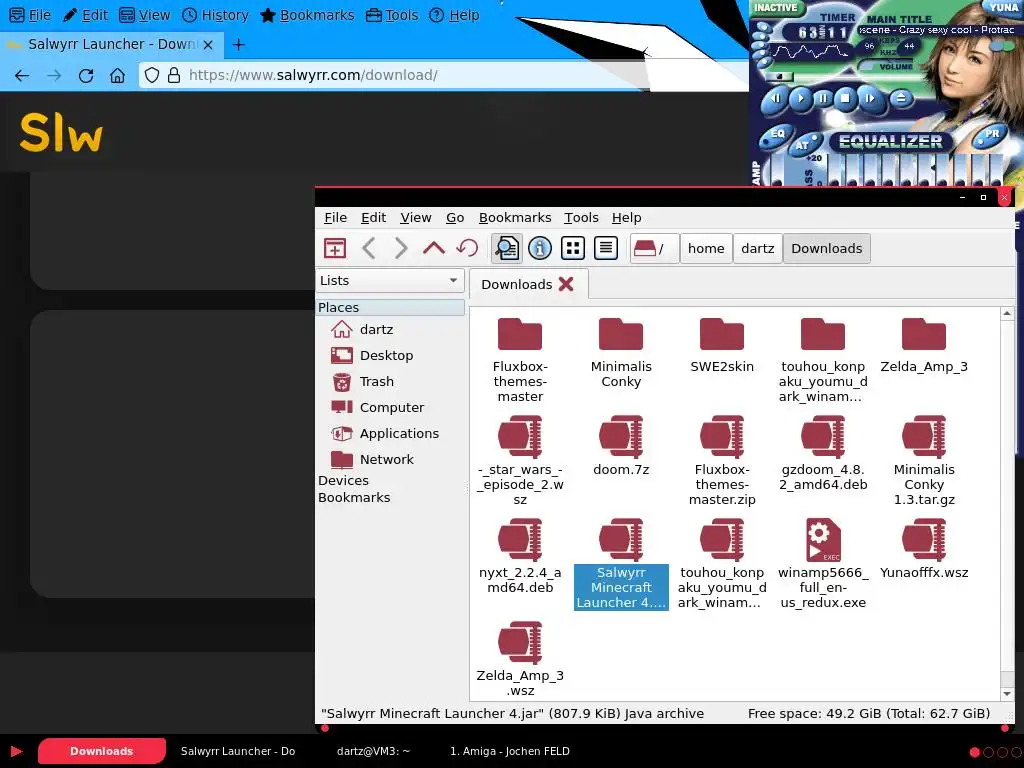Screen dimensions: 1024x768
Task: Open the PR presets button in Winamp equalizer
Action: click(x=991, y=134)
